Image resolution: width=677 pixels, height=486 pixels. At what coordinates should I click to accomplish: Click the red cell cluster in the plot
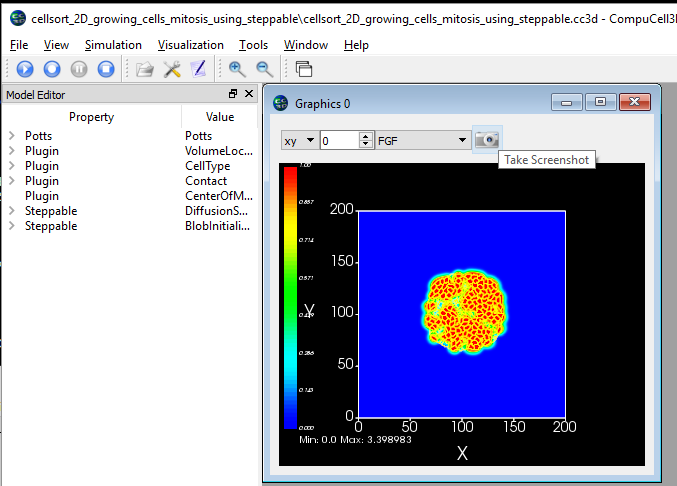coord(465,312)
